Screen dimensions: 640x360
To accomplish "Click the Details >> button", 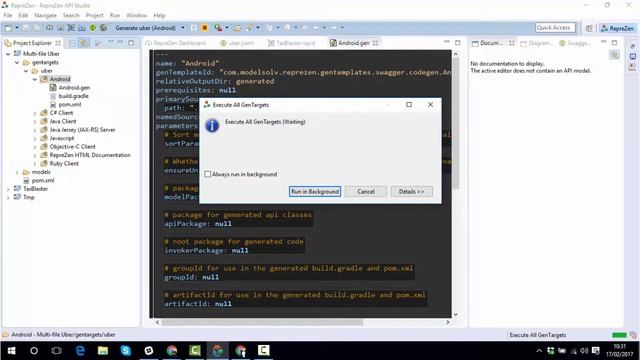I will pos(411,191).
